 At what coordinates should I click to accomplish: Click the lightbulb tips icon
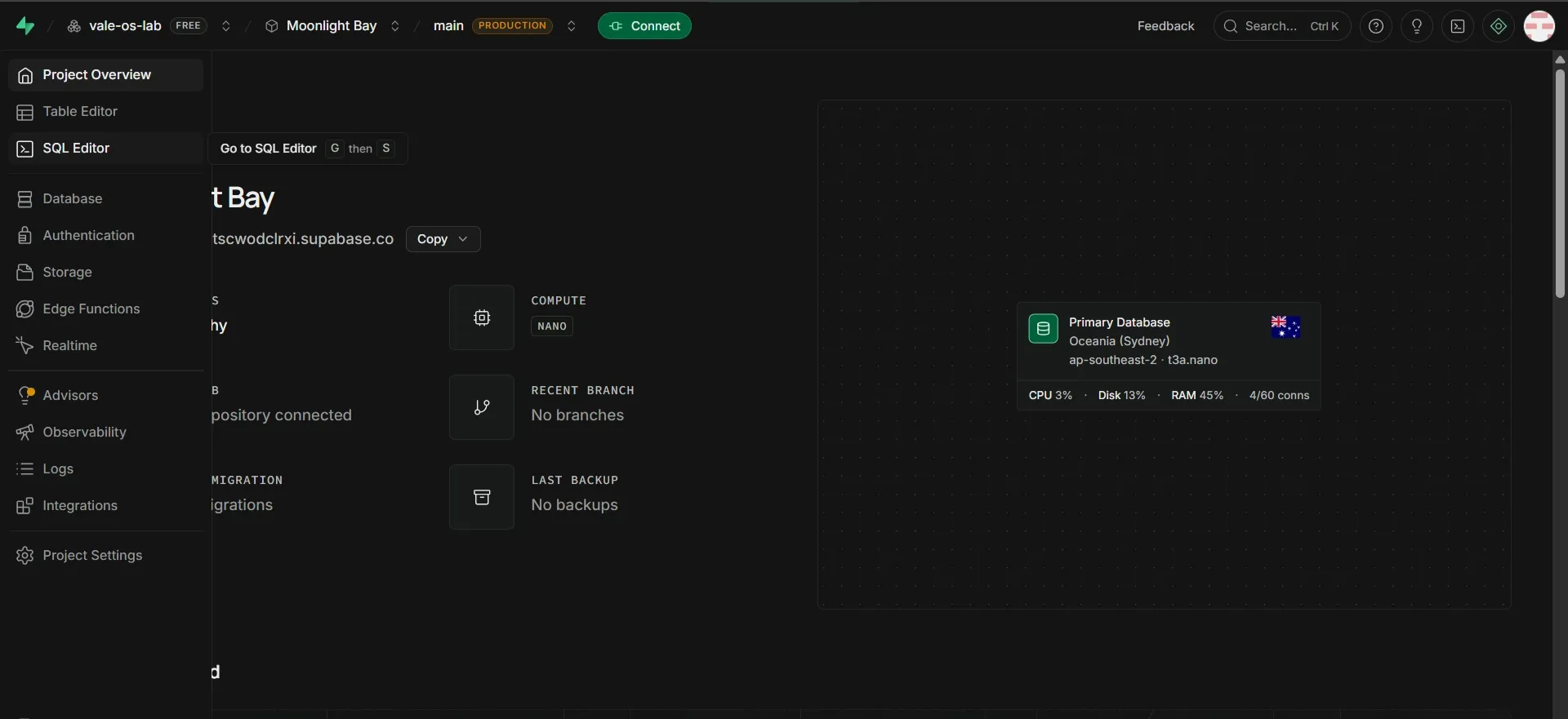click(1417, 26)
